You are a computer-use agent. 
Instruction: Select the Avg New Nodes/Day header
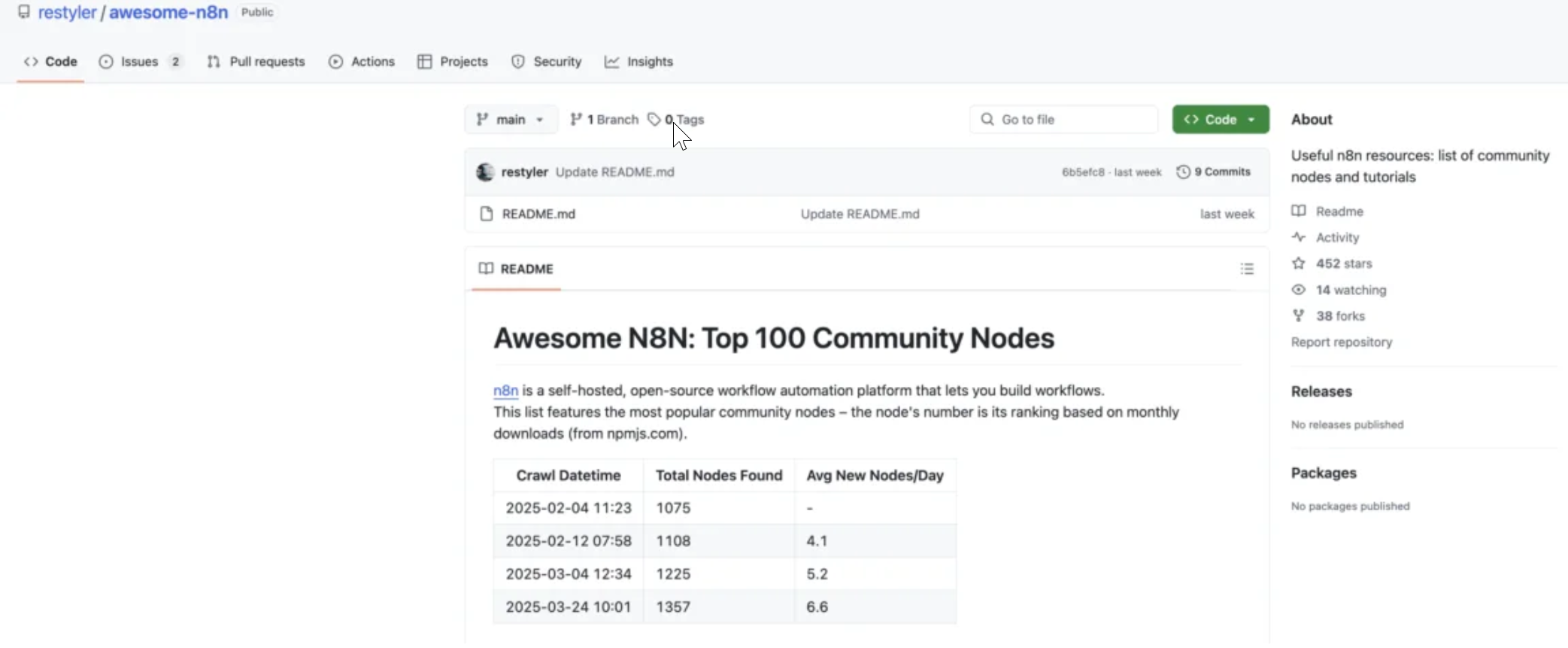tap(875, 476)
